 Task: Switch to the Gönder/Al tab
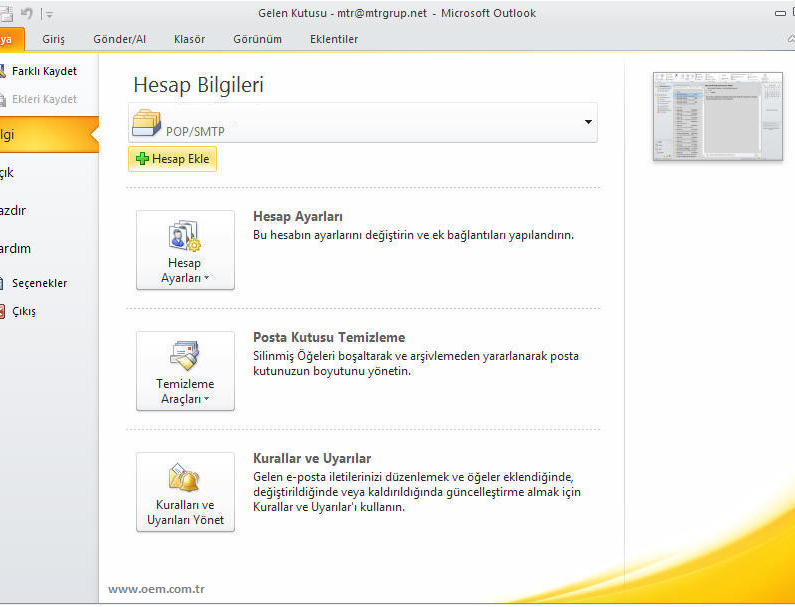pos(119,39)
